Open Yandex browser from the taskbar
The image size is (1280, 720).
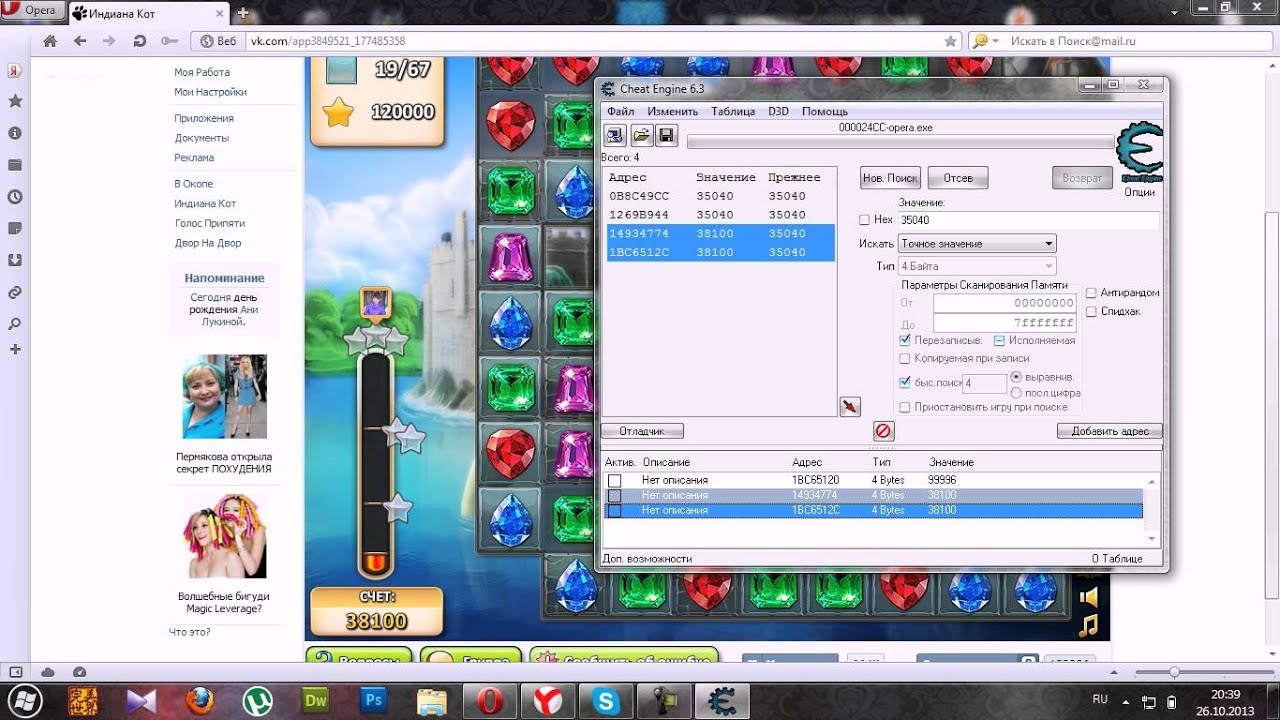(x=548, y=700)
